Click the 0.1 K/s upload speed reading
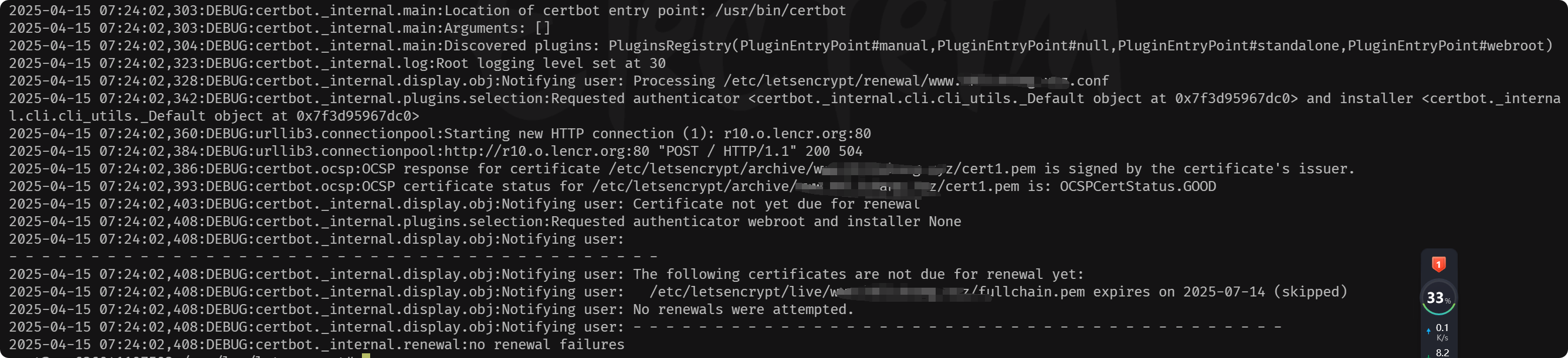Screen dimensions: 1568x358 (1442, 332)
